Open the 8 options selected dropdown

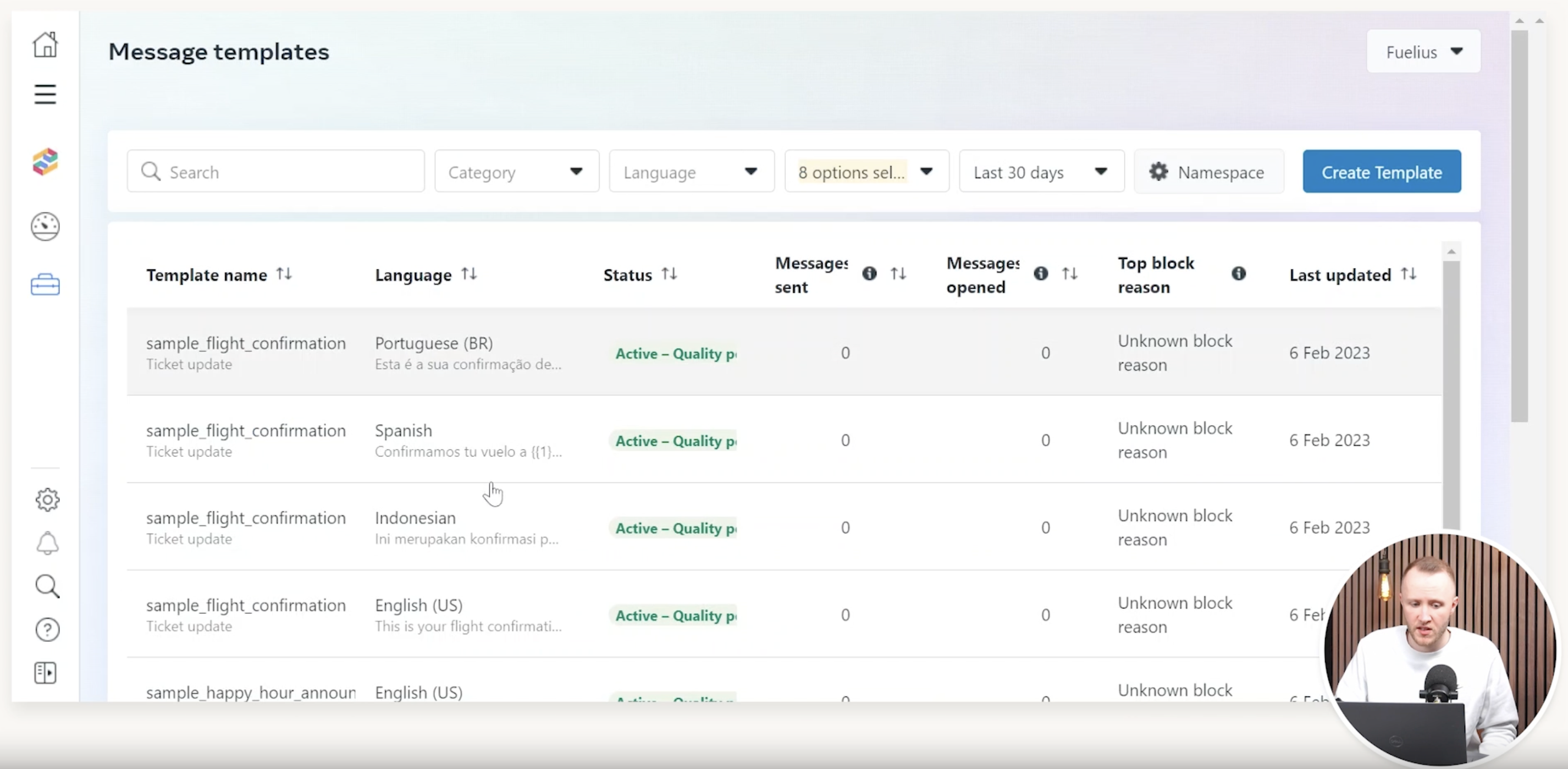tap(867, 172)
